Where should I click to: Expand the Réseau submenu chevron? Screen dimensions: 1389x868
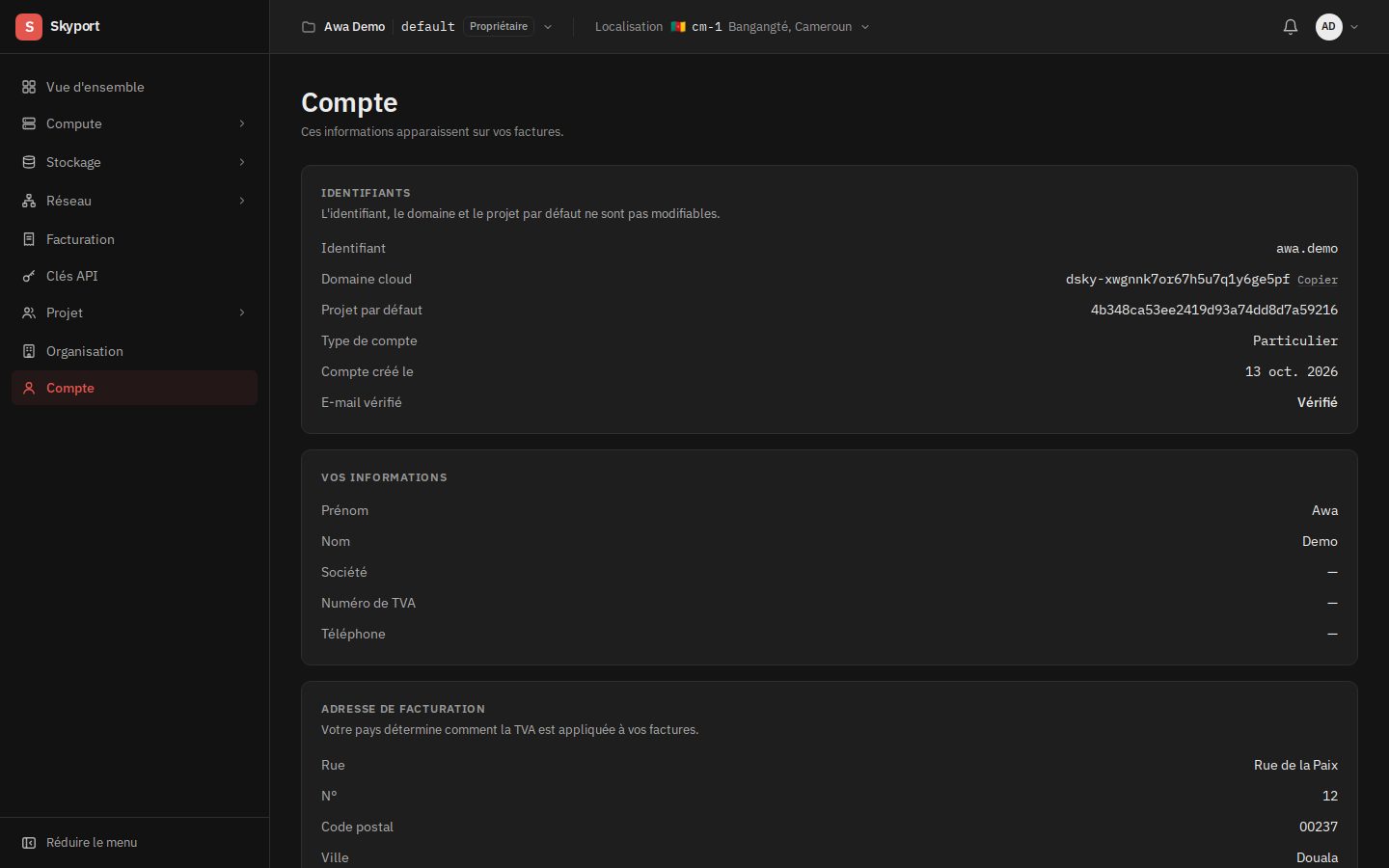(x=242, y=201)
